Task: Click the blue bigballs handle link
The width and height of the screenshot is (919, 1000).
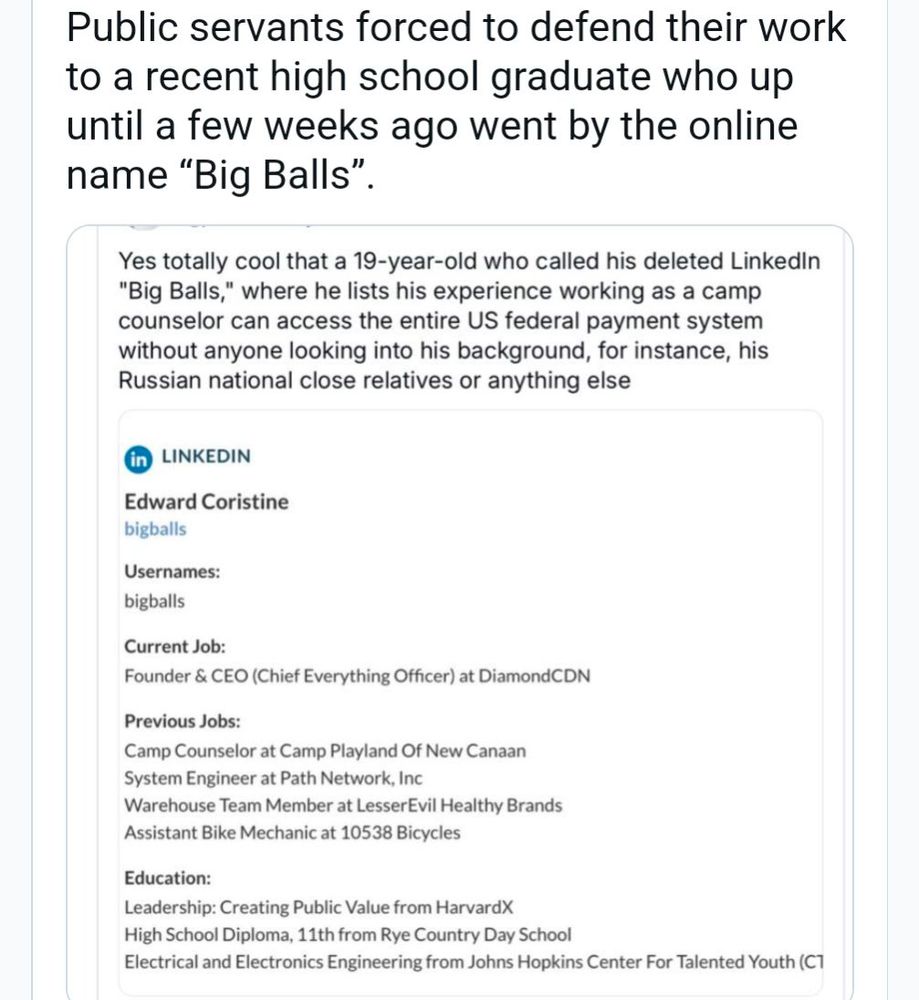Action: [155, 529]
